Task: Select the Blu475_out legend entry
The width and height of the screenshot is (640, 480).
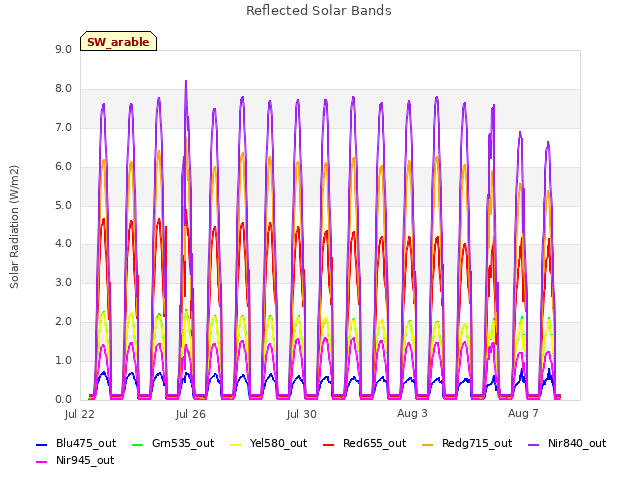Action: [x=76, y=444]
